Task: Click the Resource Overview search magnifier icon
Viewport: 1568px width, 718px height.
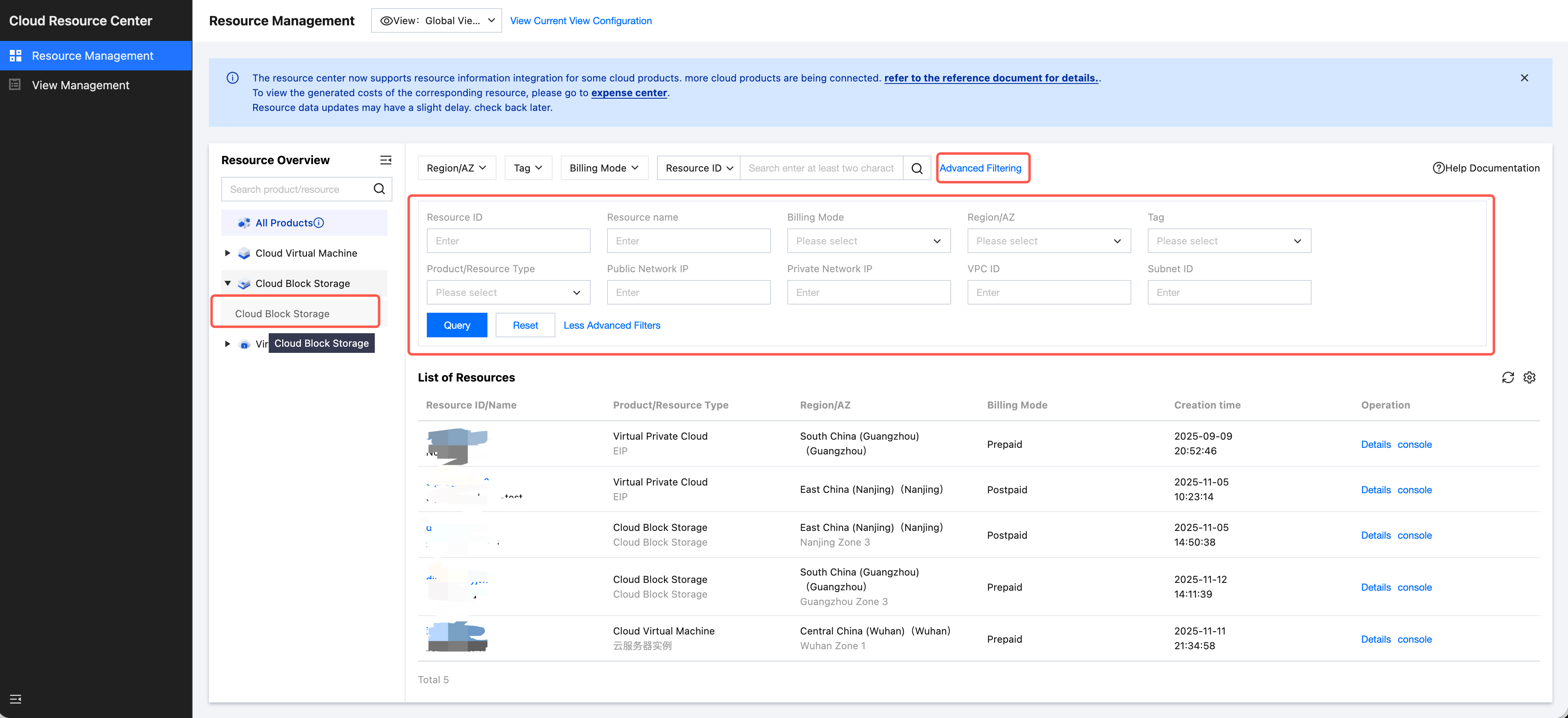Action: [x=378, y=189]
